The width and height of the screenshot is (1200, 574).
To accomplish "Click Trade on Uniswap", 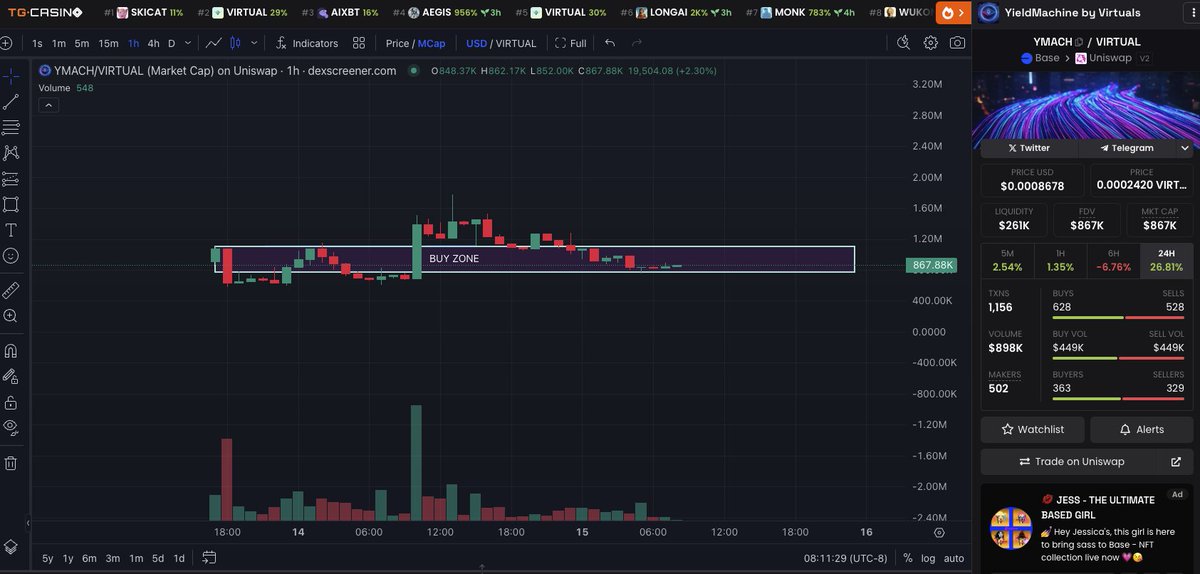I will [1070, 461].
